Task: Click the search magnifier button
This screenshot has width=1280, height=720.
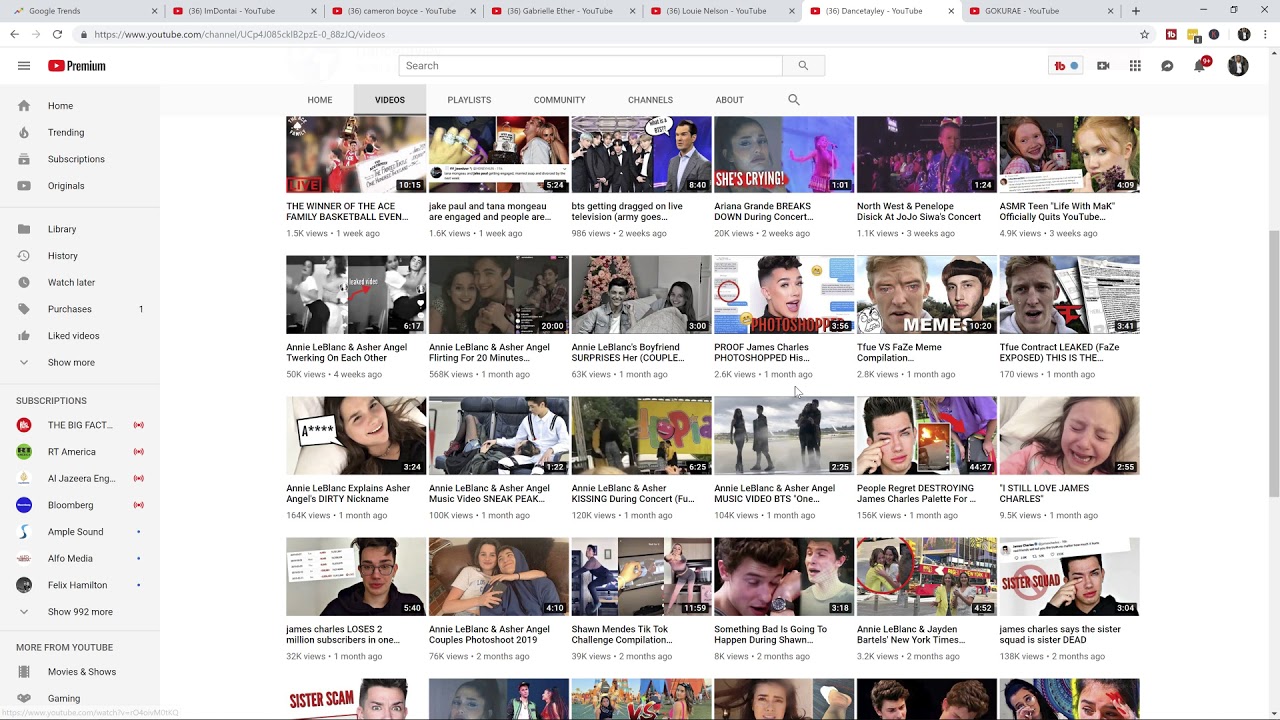Action: (803, 66)
